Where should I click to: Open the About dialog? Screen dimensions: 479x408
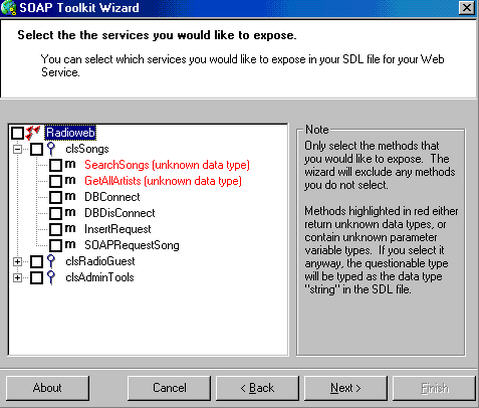pyautogui.click(x=47, y=388)
